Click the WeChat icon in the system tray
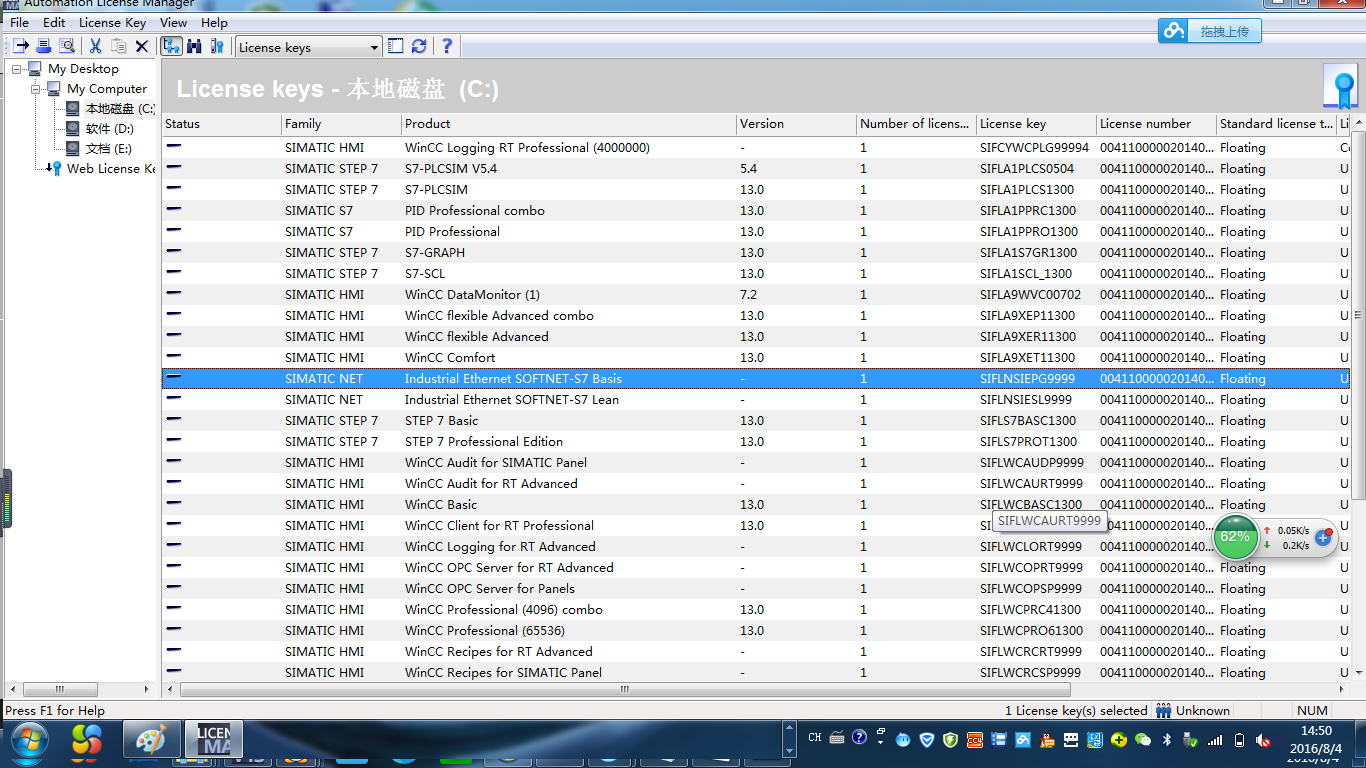The image size is (1366, 768). (x=1143, y=740)
